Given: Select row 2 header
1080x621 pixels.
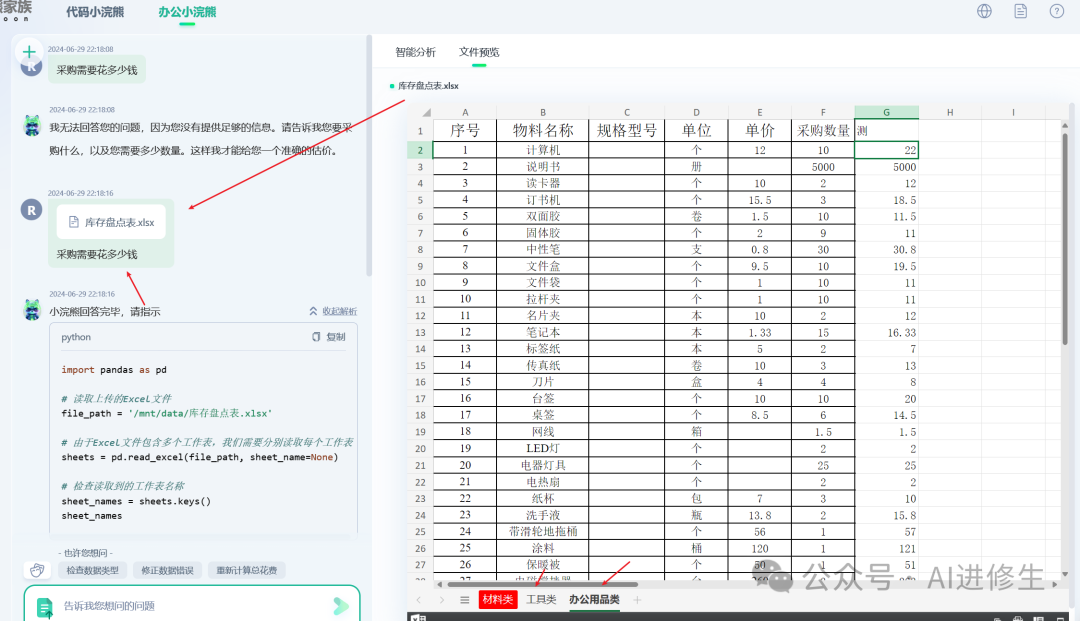Looking at the screenshot, I should (420, 150).
